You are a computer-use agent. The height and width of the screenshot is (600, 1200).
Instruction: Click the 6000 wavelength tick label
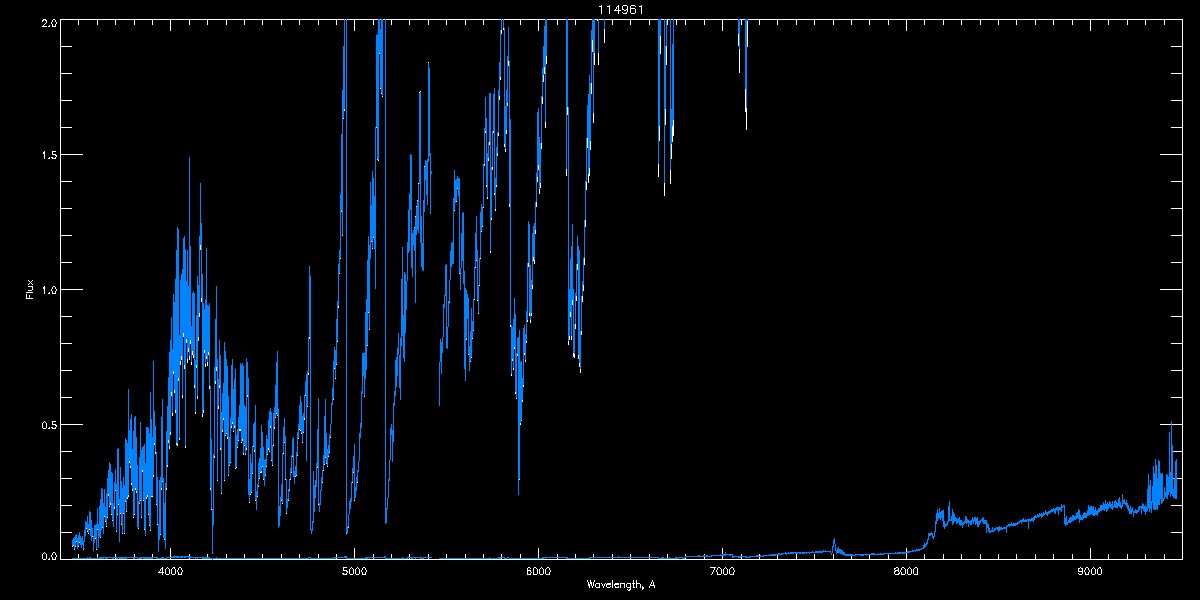coord(538,571)
